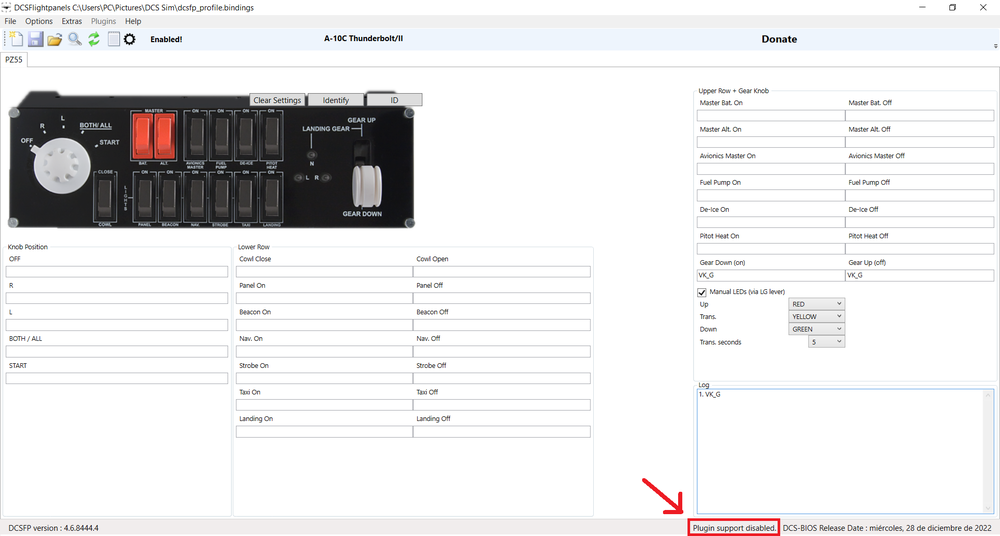Viewport: 1000px width, 536px height.
Task: Click the De-Ice On input field
Action: 771,222
